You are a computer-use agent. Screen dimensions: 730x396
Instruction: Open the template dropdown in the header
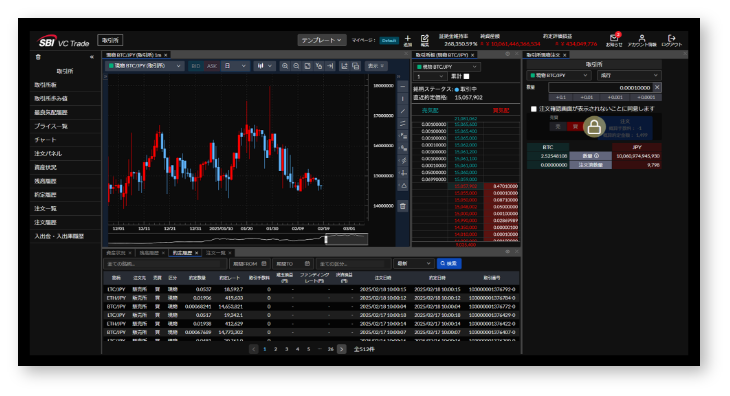click(x=322, y=40)
